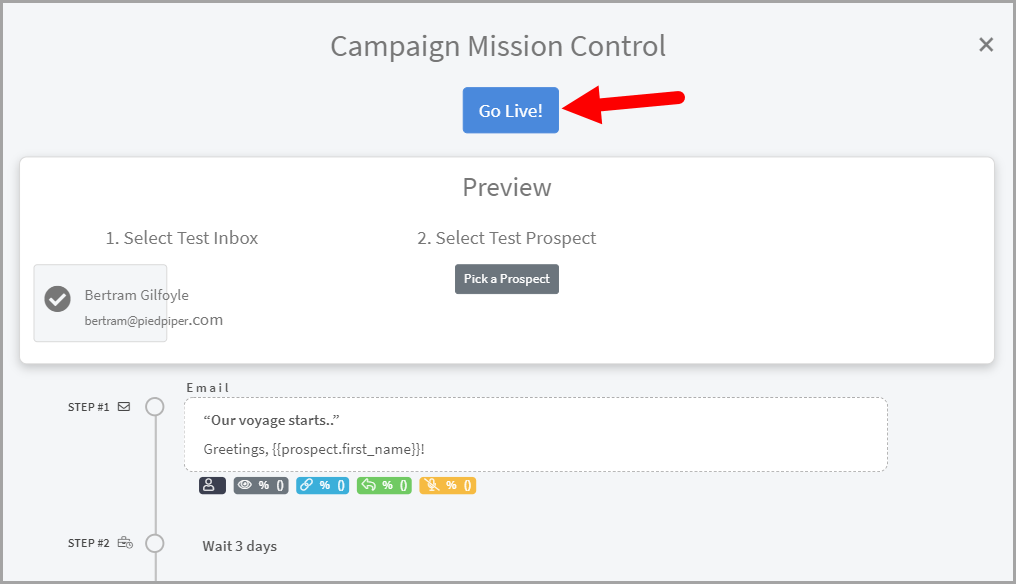Viewport: 1016px width, 584px height.
Task: Click the gray eye opens badge
Action: pos(260,485)
